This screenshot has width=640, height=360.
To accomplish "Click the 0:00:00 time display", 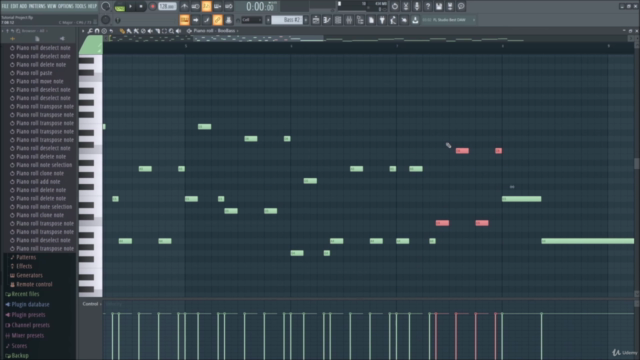I will (x=260, y=7).
